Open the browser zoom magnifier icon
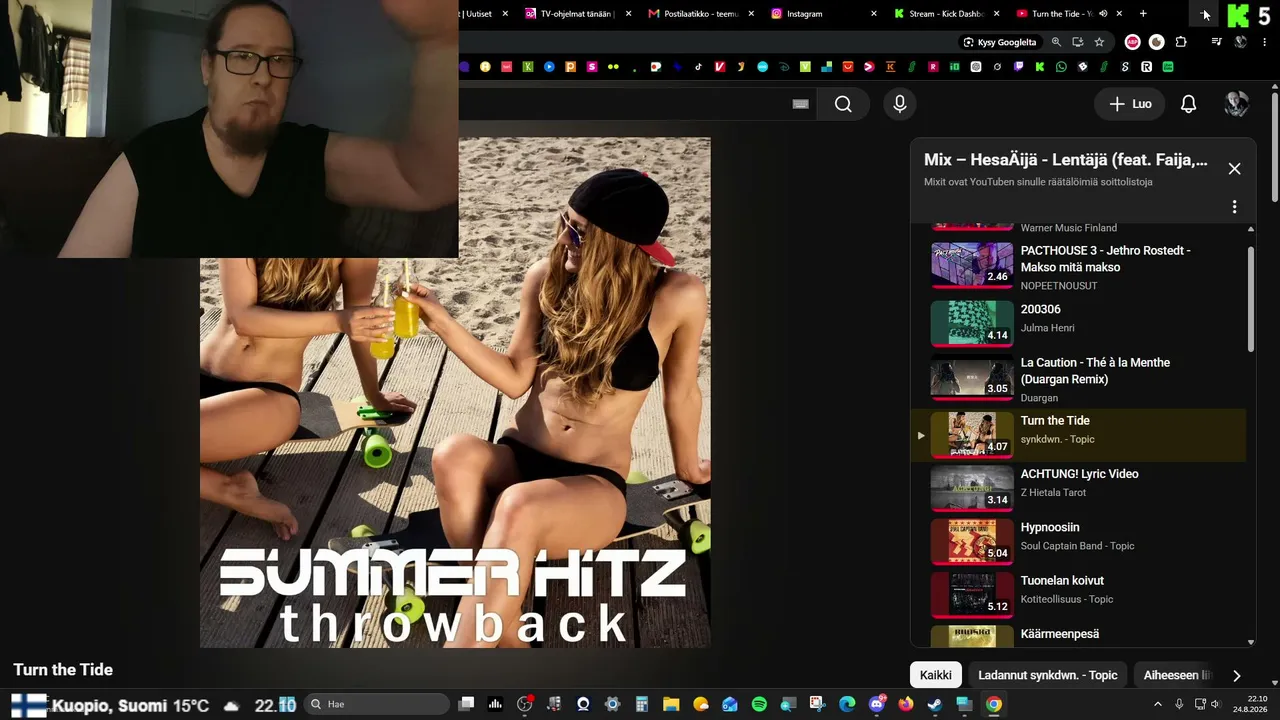 click(x=1056, y=42)
